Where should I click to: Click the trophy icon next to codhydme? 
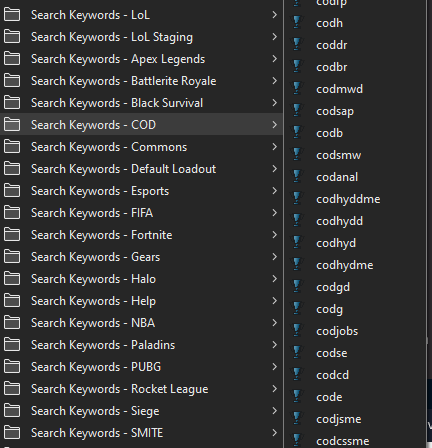tap(297, 265)
